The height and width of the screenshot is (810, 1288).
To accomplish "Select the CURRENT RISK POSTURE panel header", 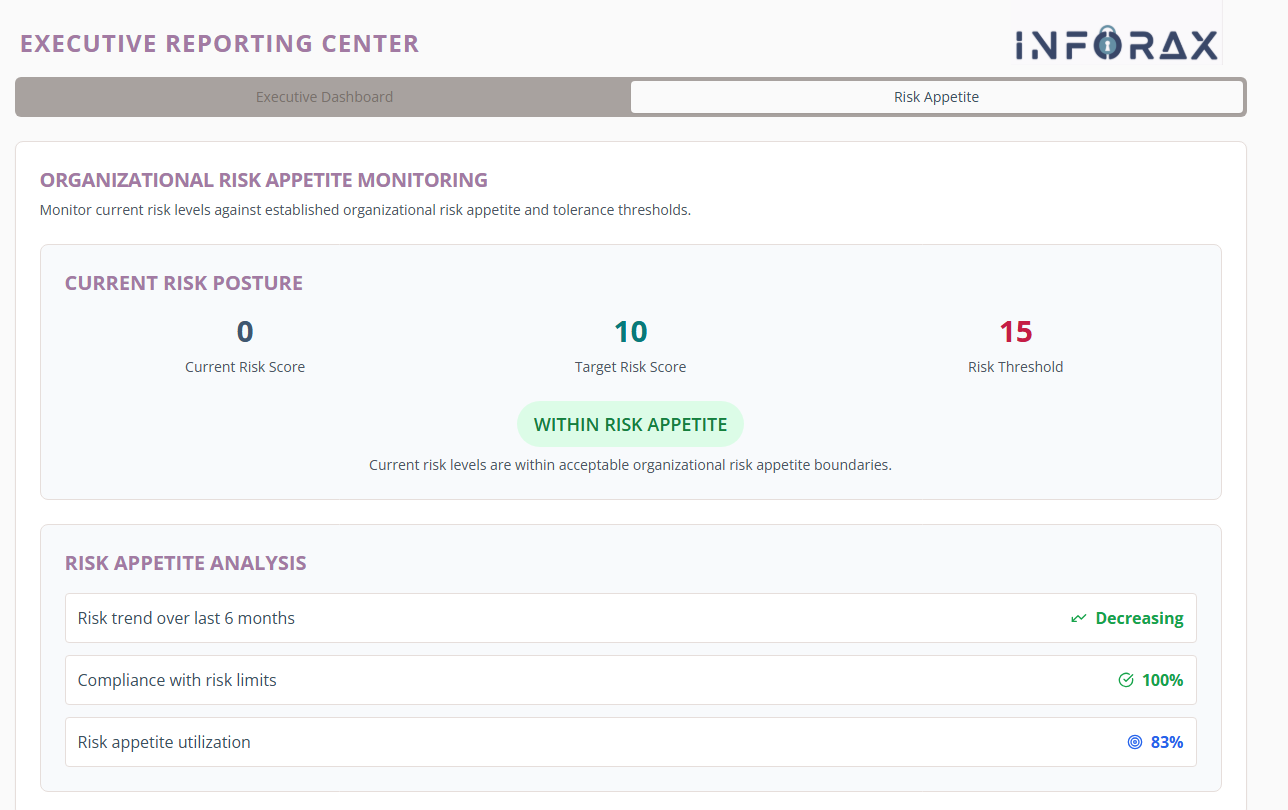I will pos(183,283).
